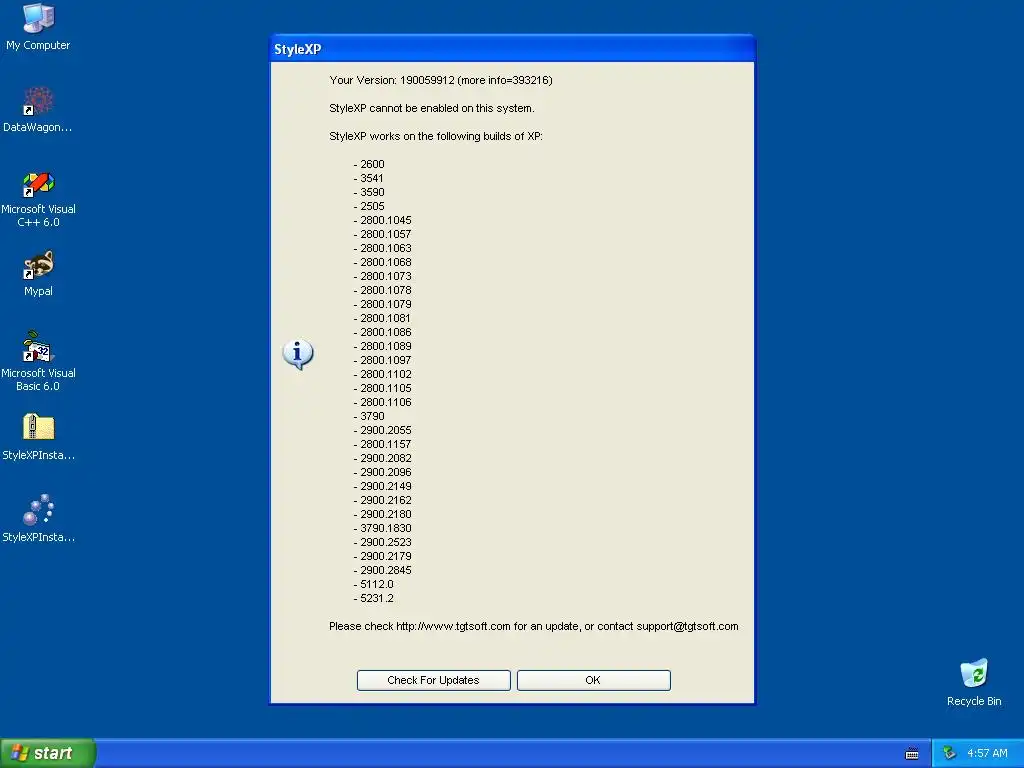Viewport: 1024px width, 768px height.
Task: Click build entry '- 2900.2179'
Action: pos(383,556)
